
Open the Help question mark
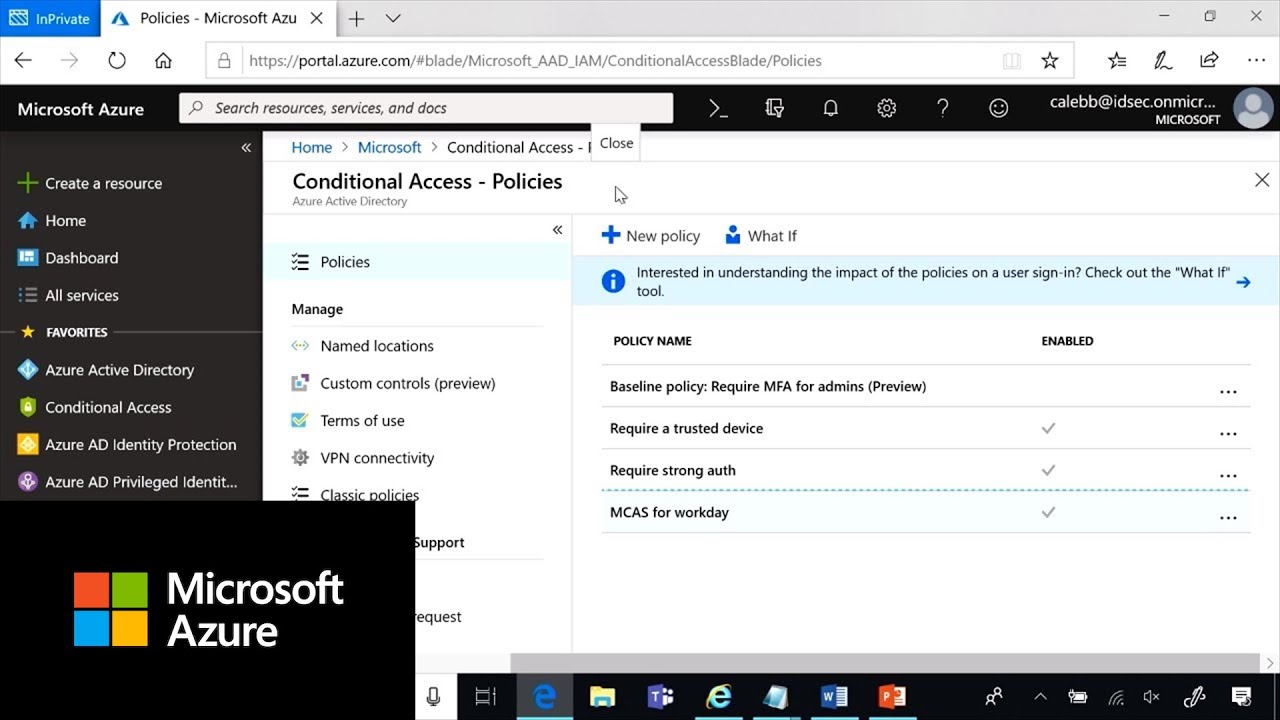942,108
